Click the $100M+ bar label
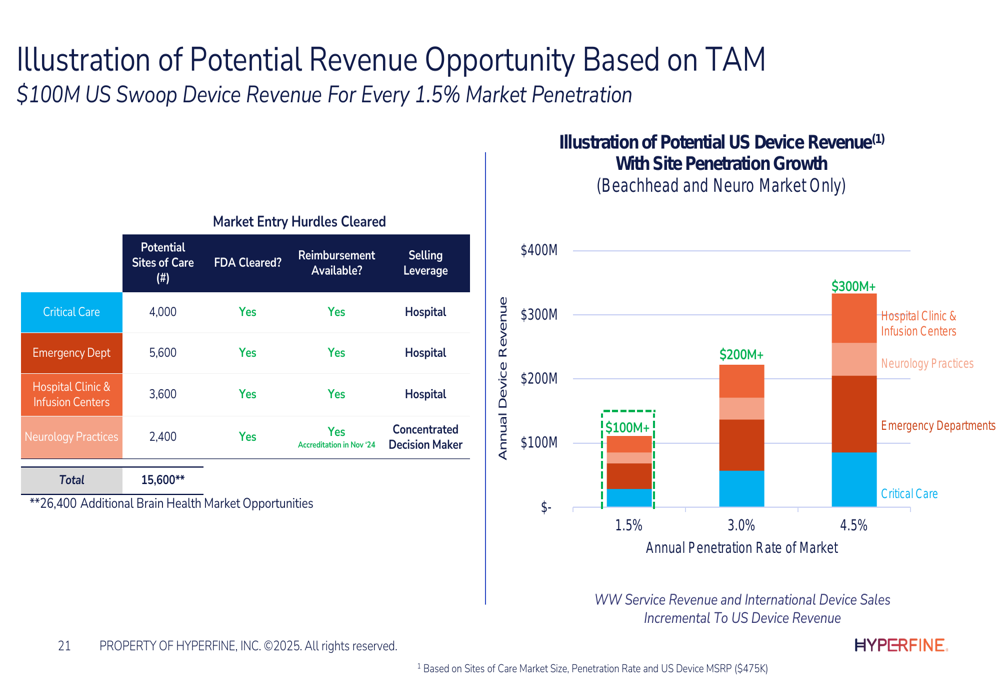 click(628, 427)
